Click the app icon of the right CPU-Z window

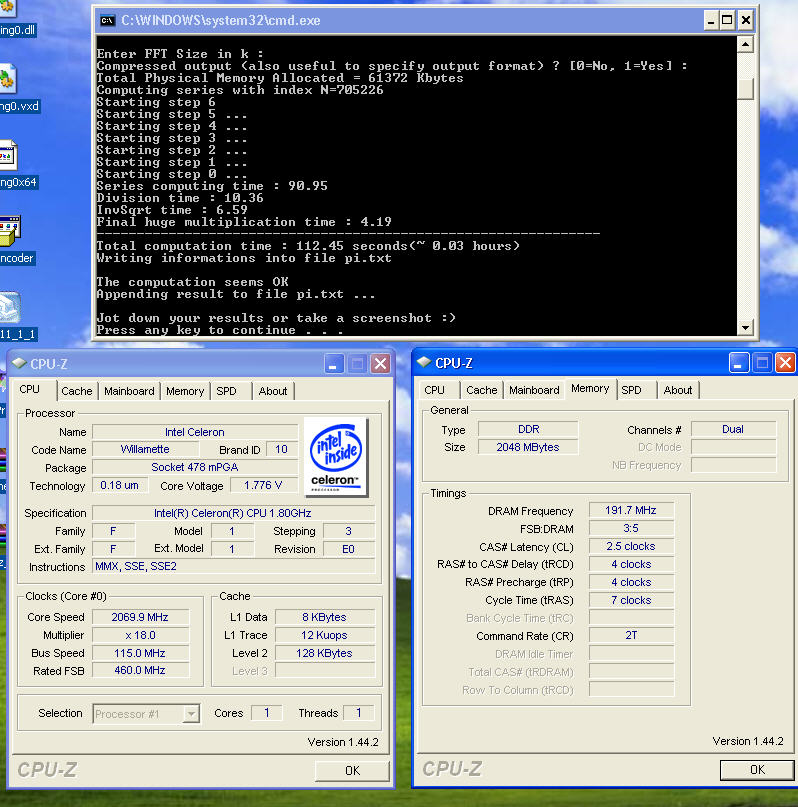[x=424, y=362]
